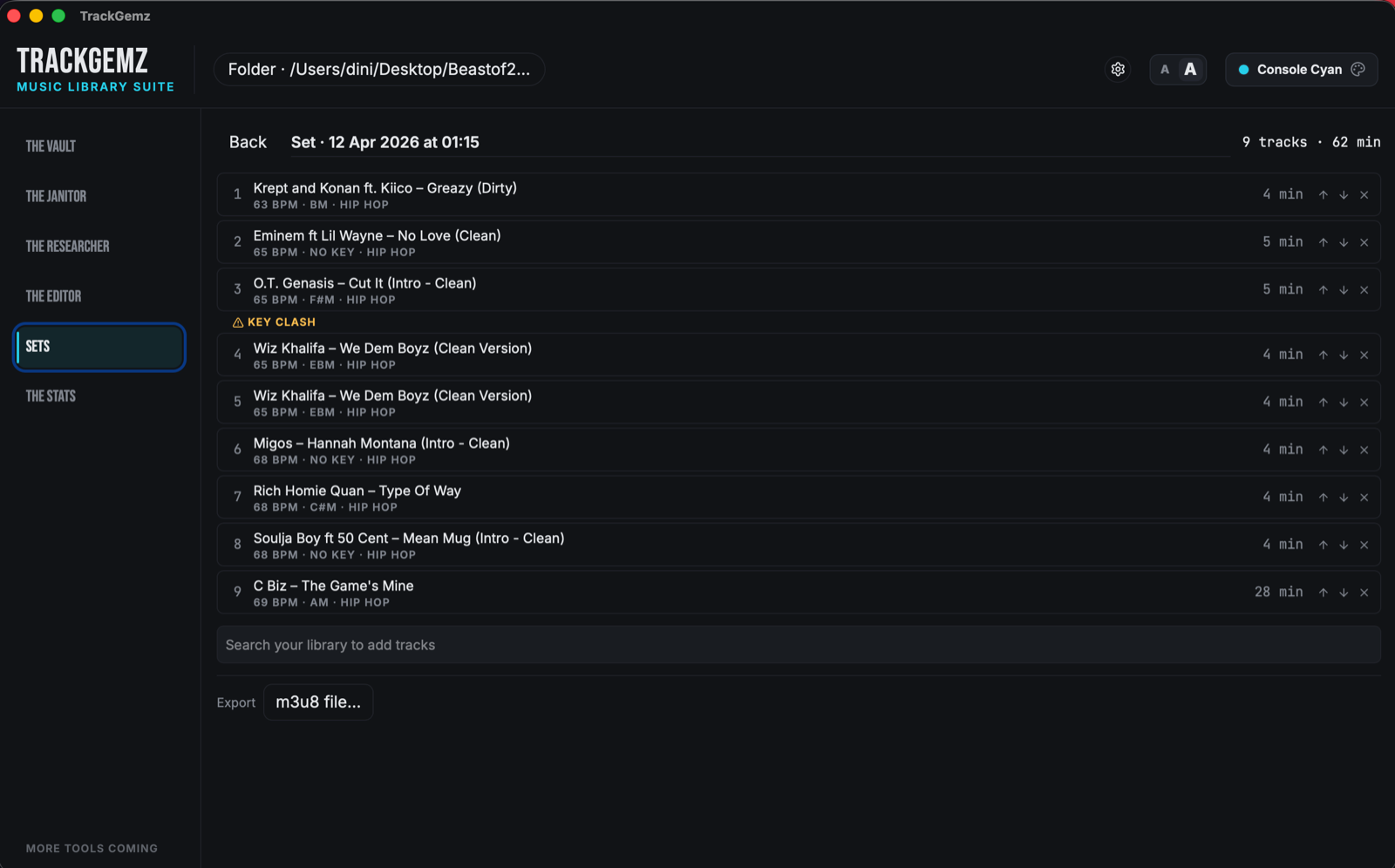This screenshot has width=1395, height=868.
Task: Switch to large text size A
Action: (1190, 70)
